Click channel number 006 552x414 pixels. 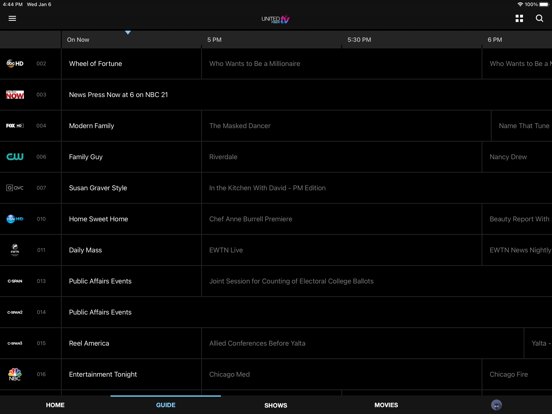click(x=41, y=157)
